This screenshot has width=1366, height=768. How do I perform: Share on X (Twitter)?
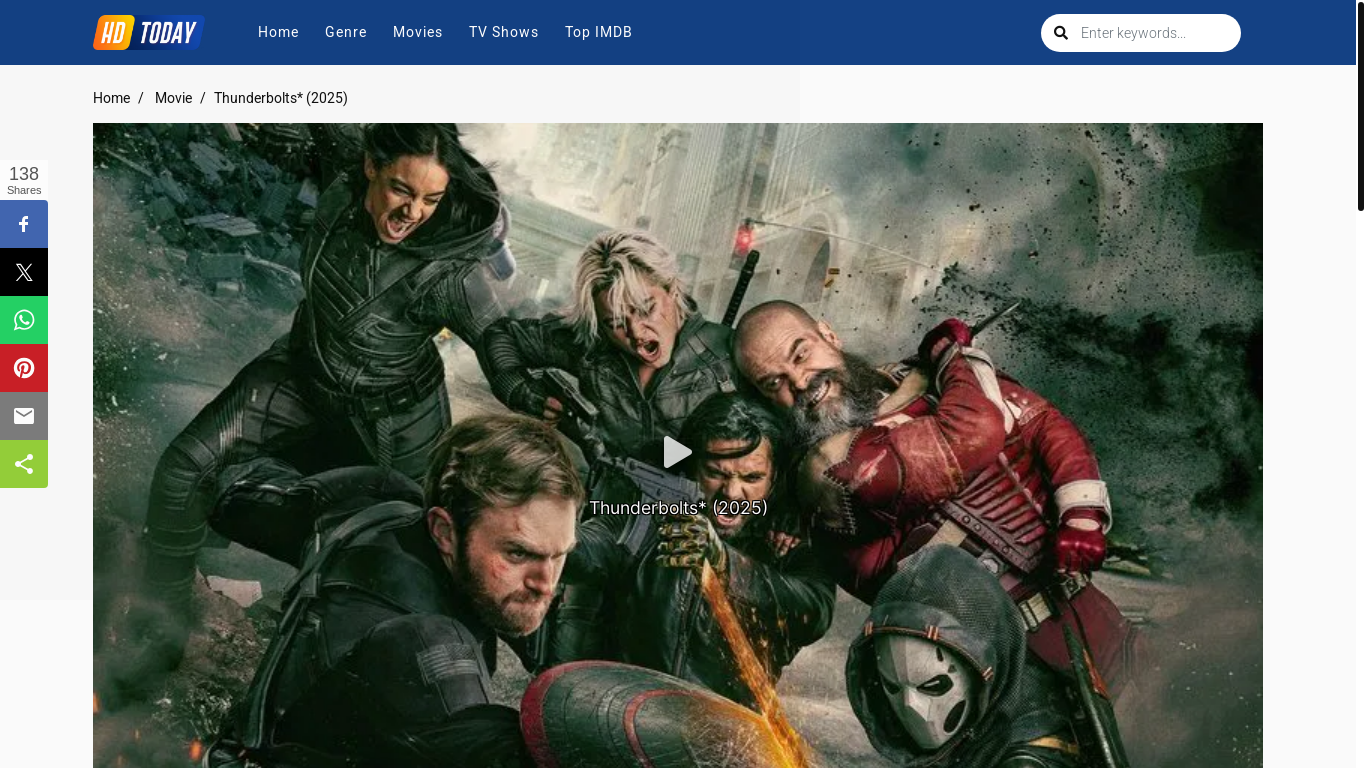tap(24, 272)
